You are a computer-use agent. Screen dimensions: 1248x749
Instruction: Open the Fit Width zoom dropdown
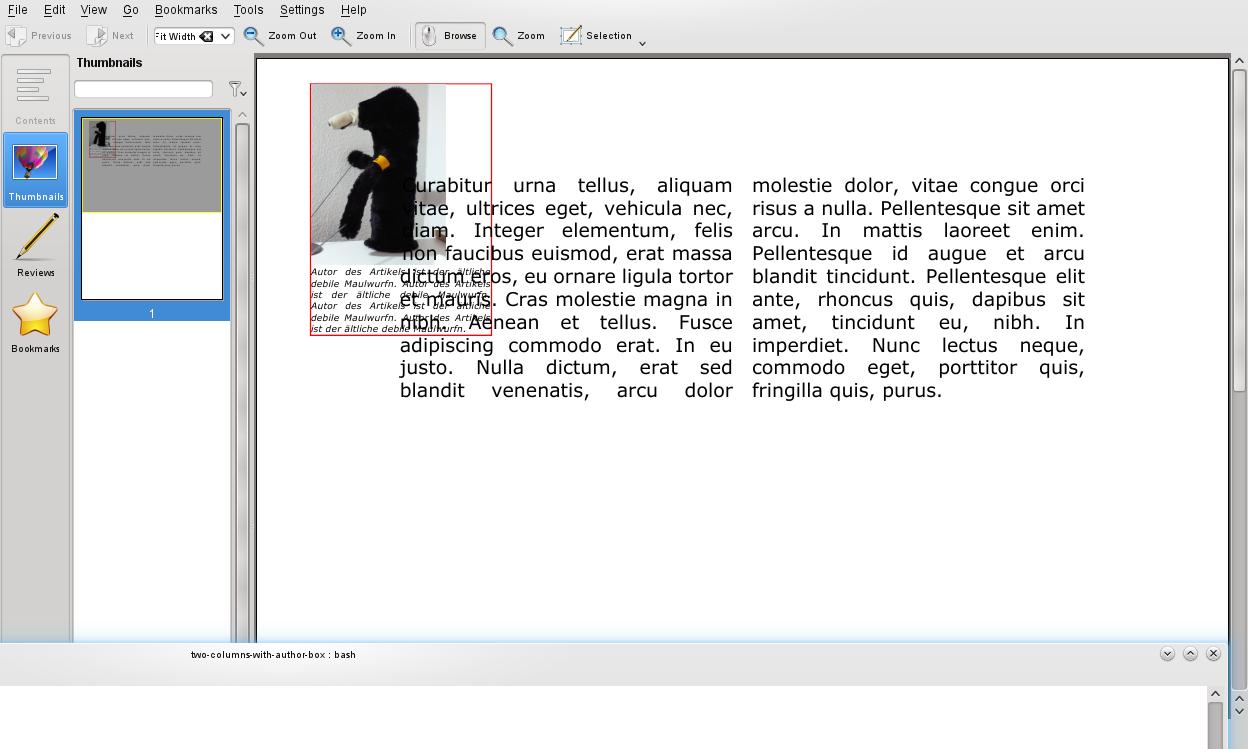click(x=226, y=36)
